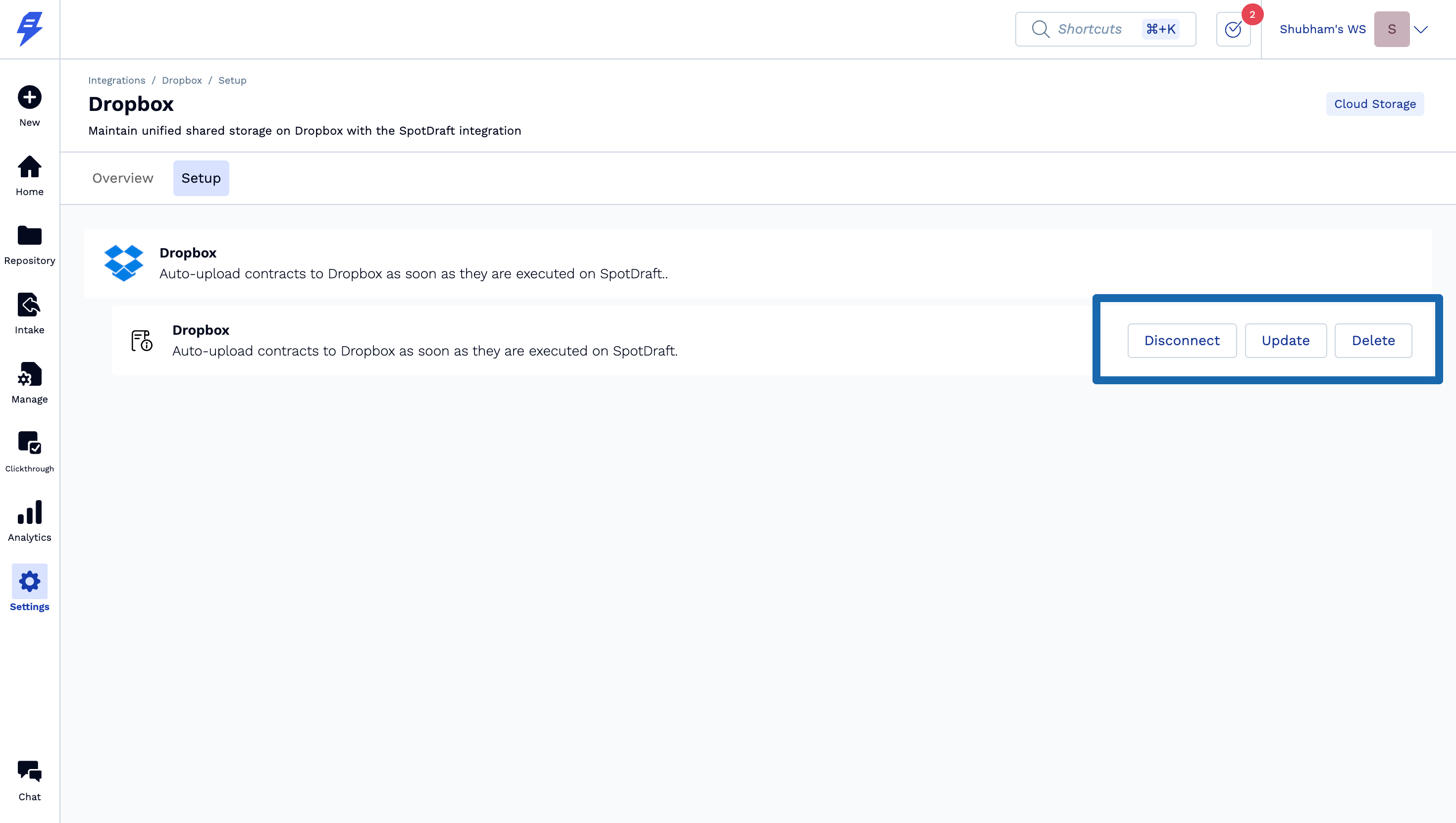Open the Analytics bar chart icon
This screenshot has height=823, width=1456.
coord(29,513)
